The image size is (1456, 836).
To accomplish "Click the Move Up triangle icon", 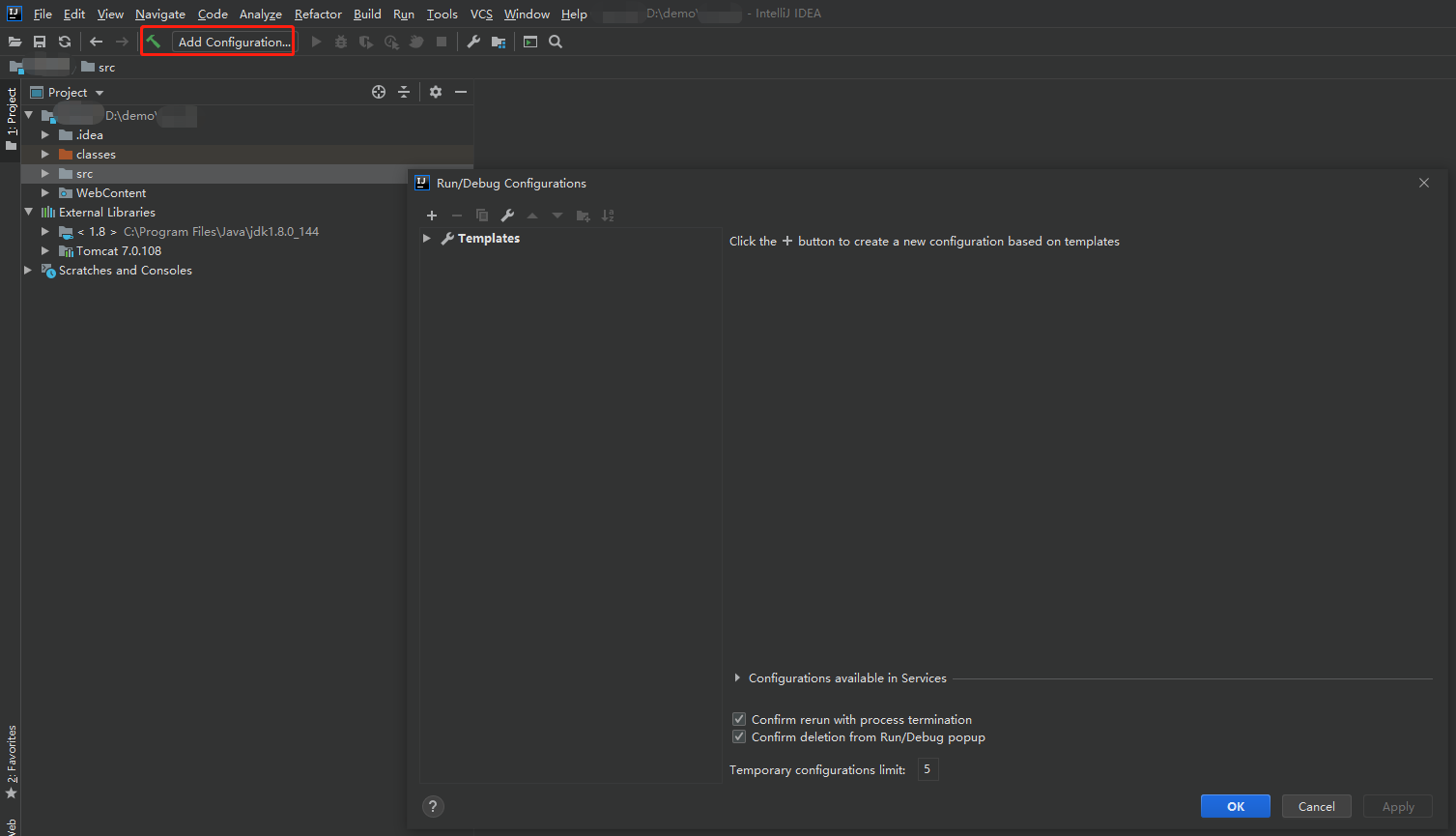I will coord(532,216).
